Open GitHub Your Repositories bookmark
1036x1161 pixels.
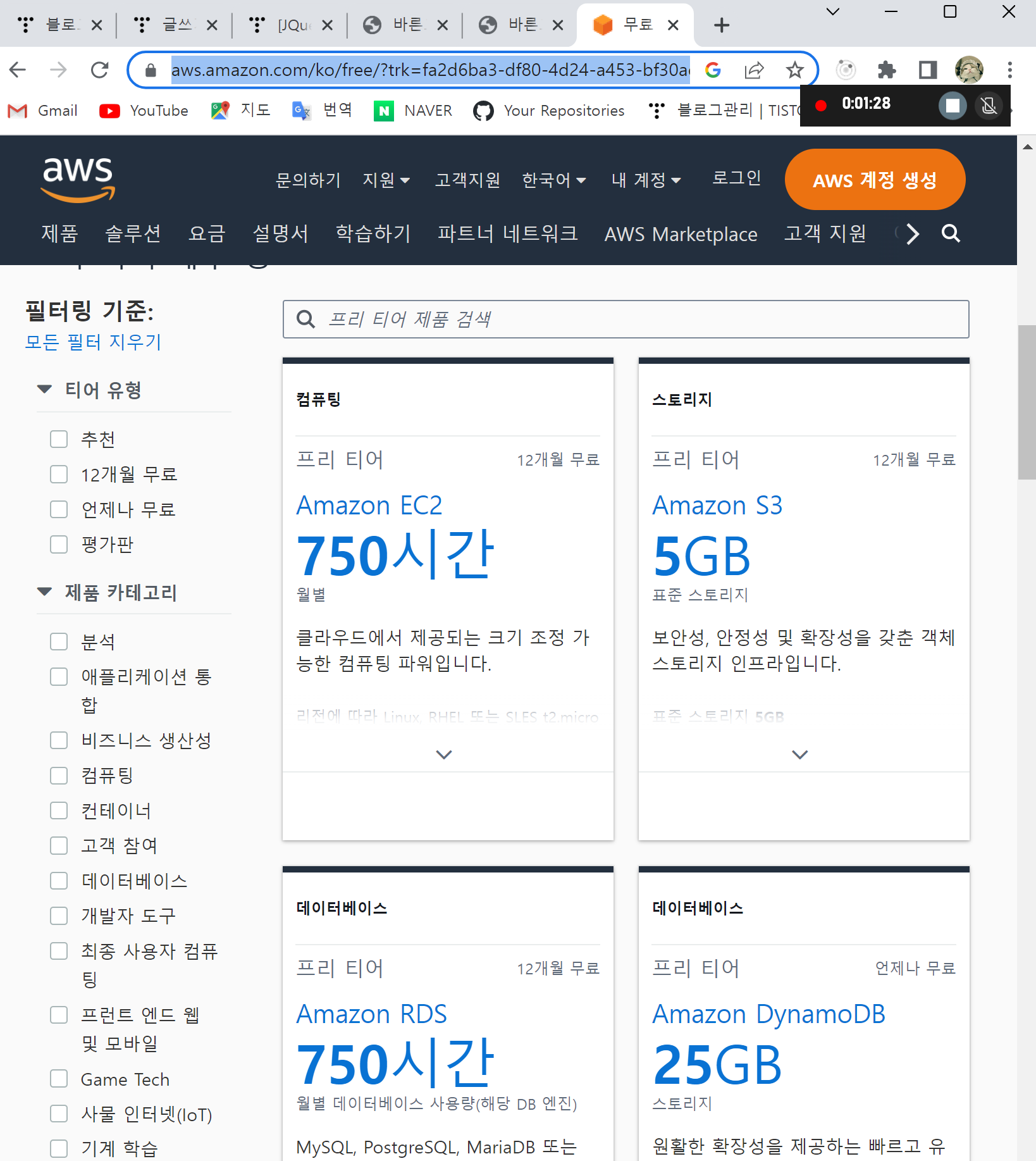(549, 111)
